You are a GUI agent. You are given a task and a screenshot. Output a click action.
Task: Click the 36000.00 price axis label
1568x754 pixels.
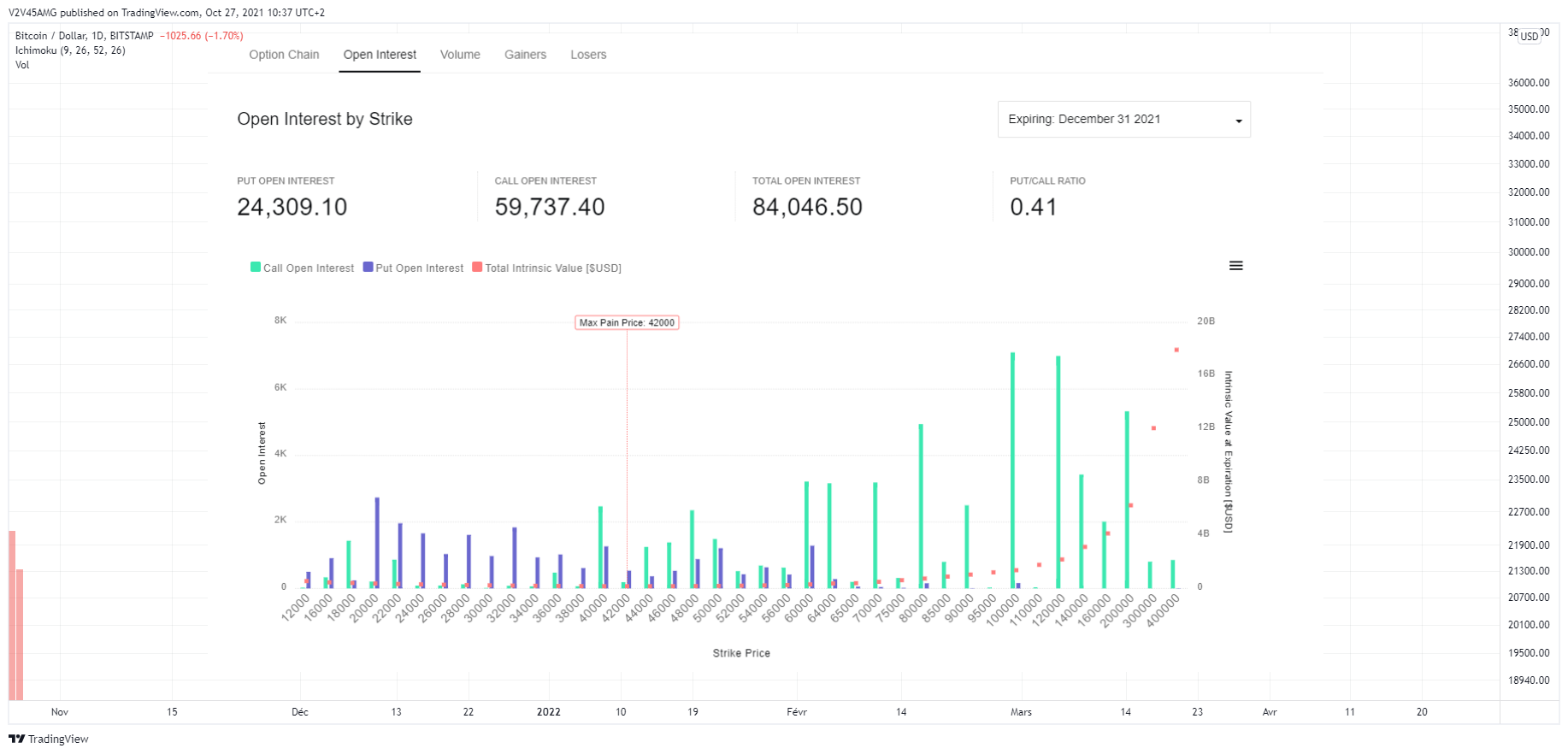1529,83
